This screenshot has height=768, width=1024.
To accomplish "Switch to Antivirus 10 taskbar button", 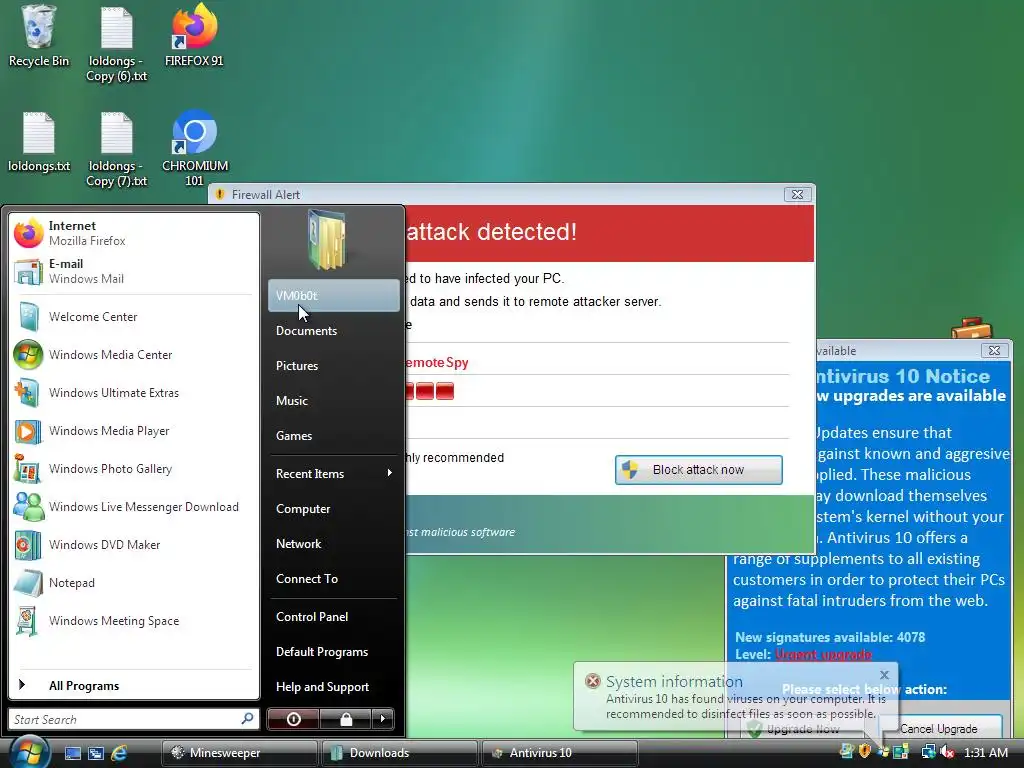I will coord(559,753).
